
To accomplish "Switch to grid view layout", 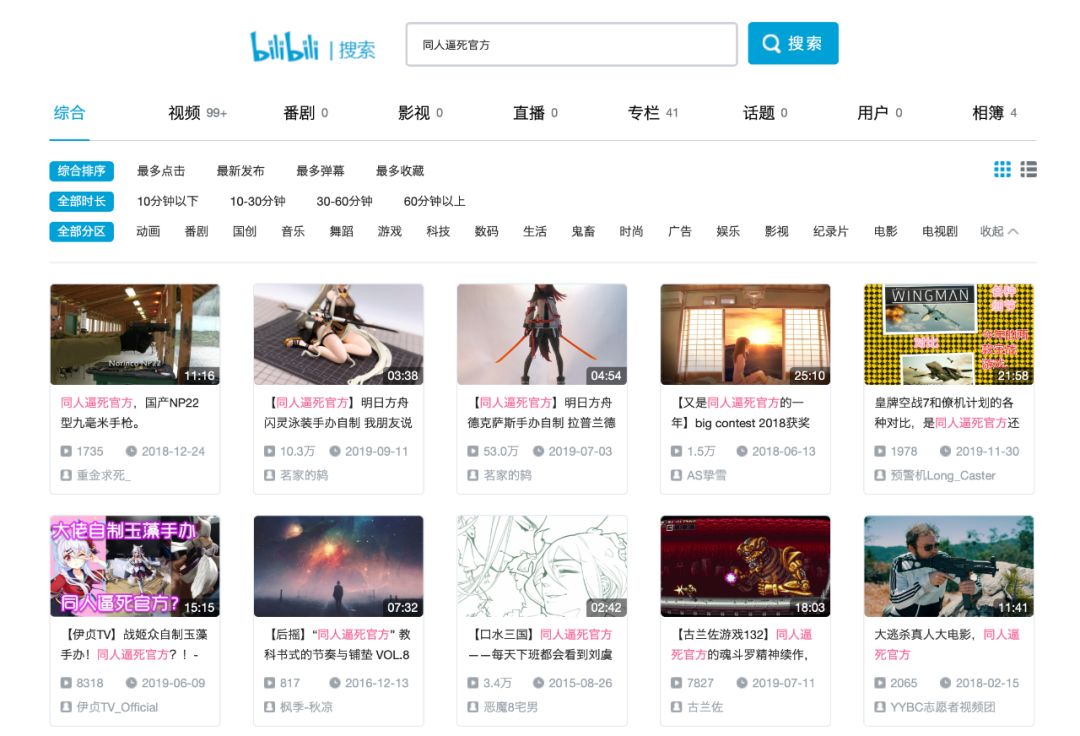I will (1002, 170).
